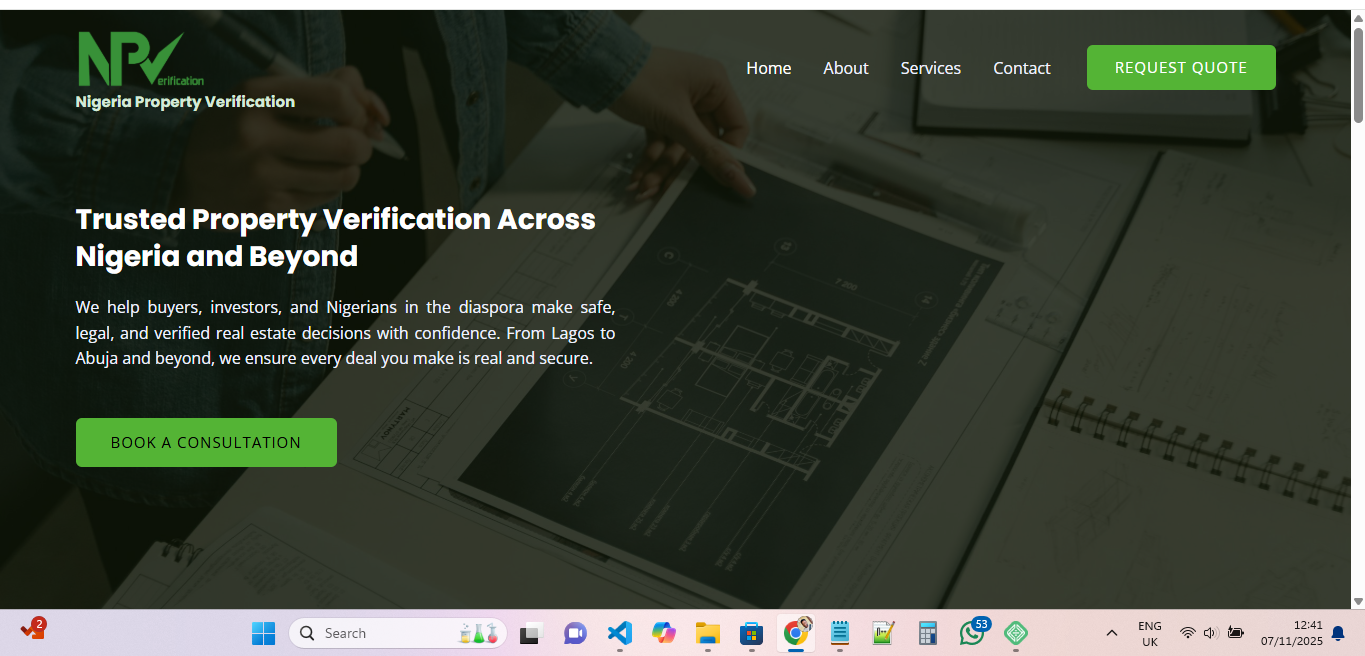1365x656 pixels.
Task: Open WhatsApp from the taskbar
Action: 971,633
